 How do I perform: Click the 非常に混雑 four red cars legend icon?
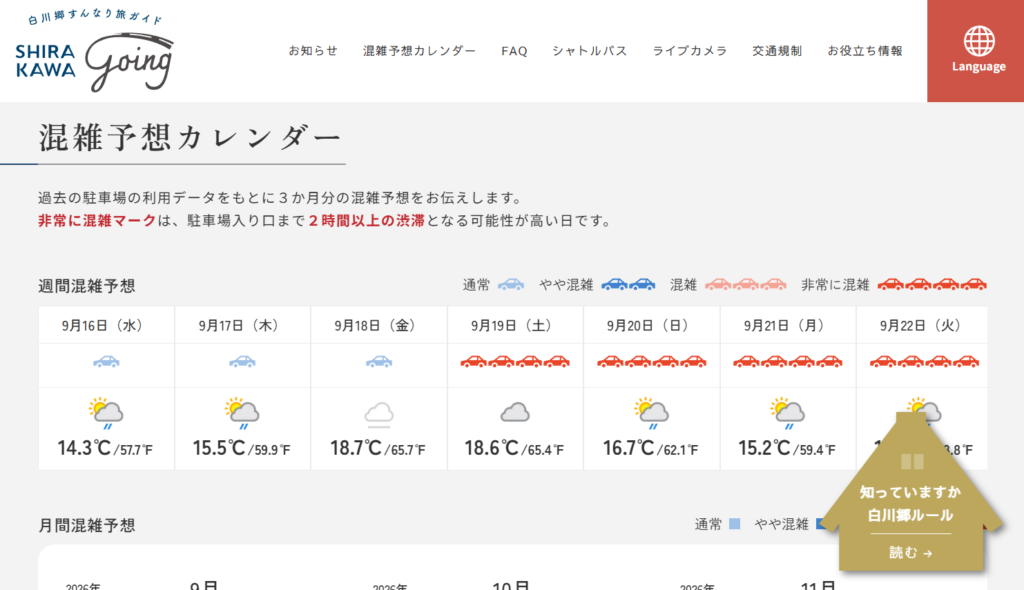[x=932, y=284]
